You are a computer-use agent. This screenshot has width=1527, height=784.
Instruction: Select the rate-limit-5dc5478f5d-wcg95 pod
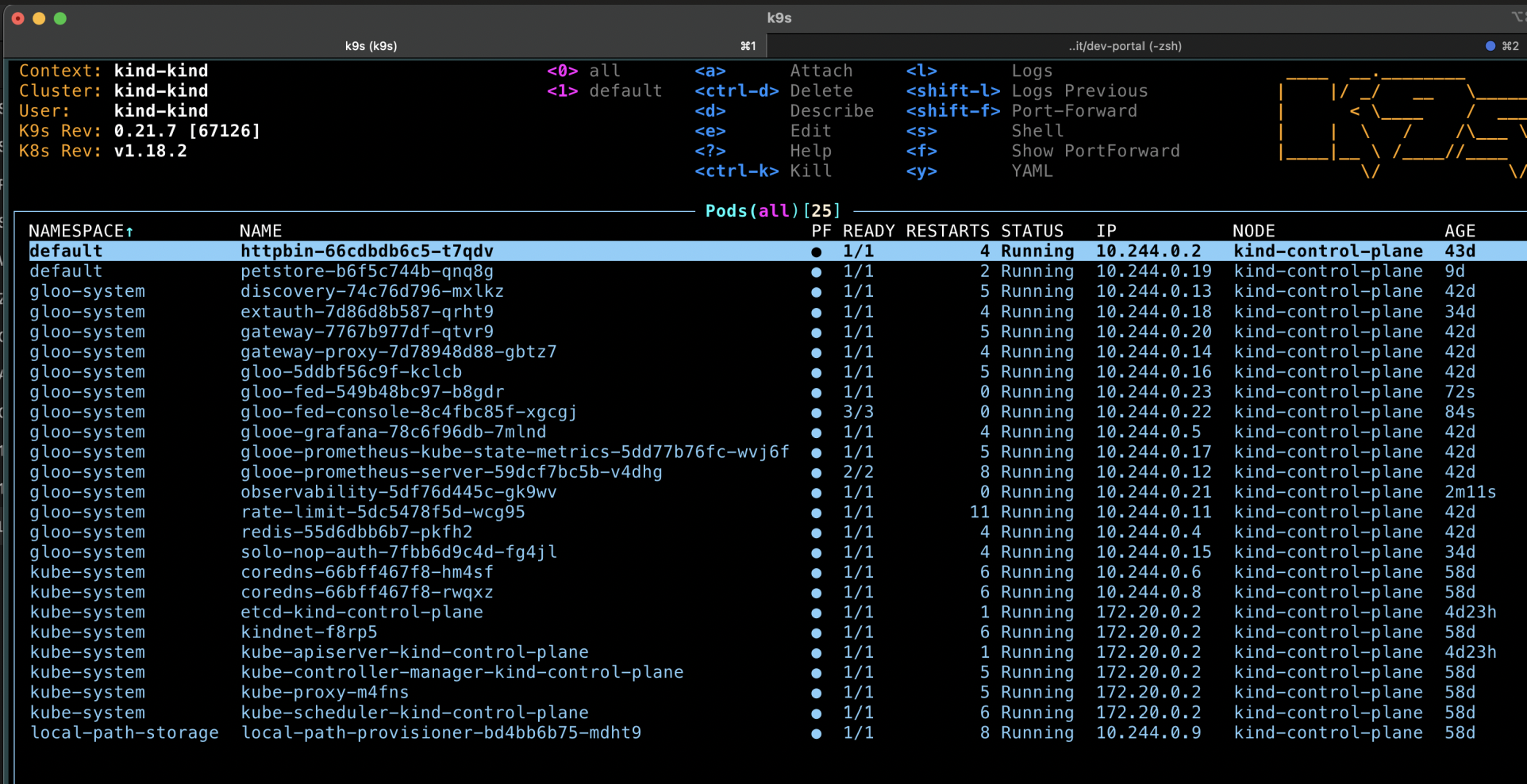click(x=383, y=512)
